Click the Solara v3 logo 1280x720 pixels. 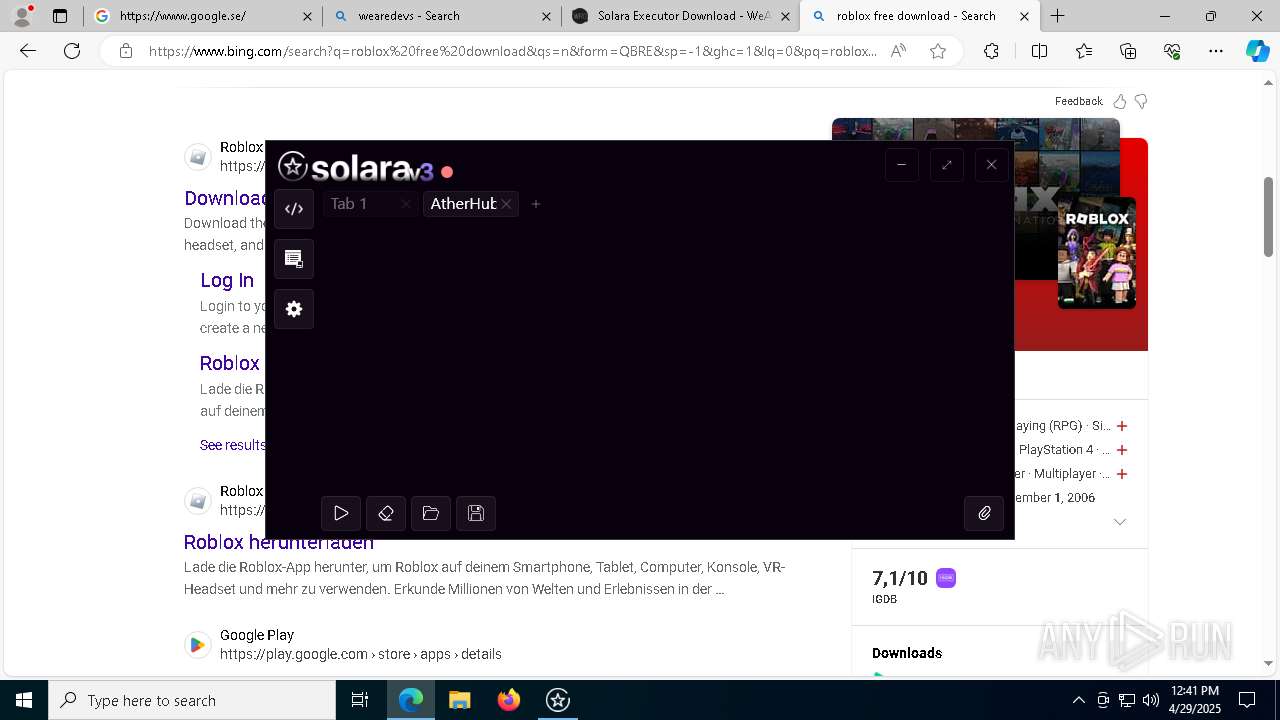(x=356, y=167)
